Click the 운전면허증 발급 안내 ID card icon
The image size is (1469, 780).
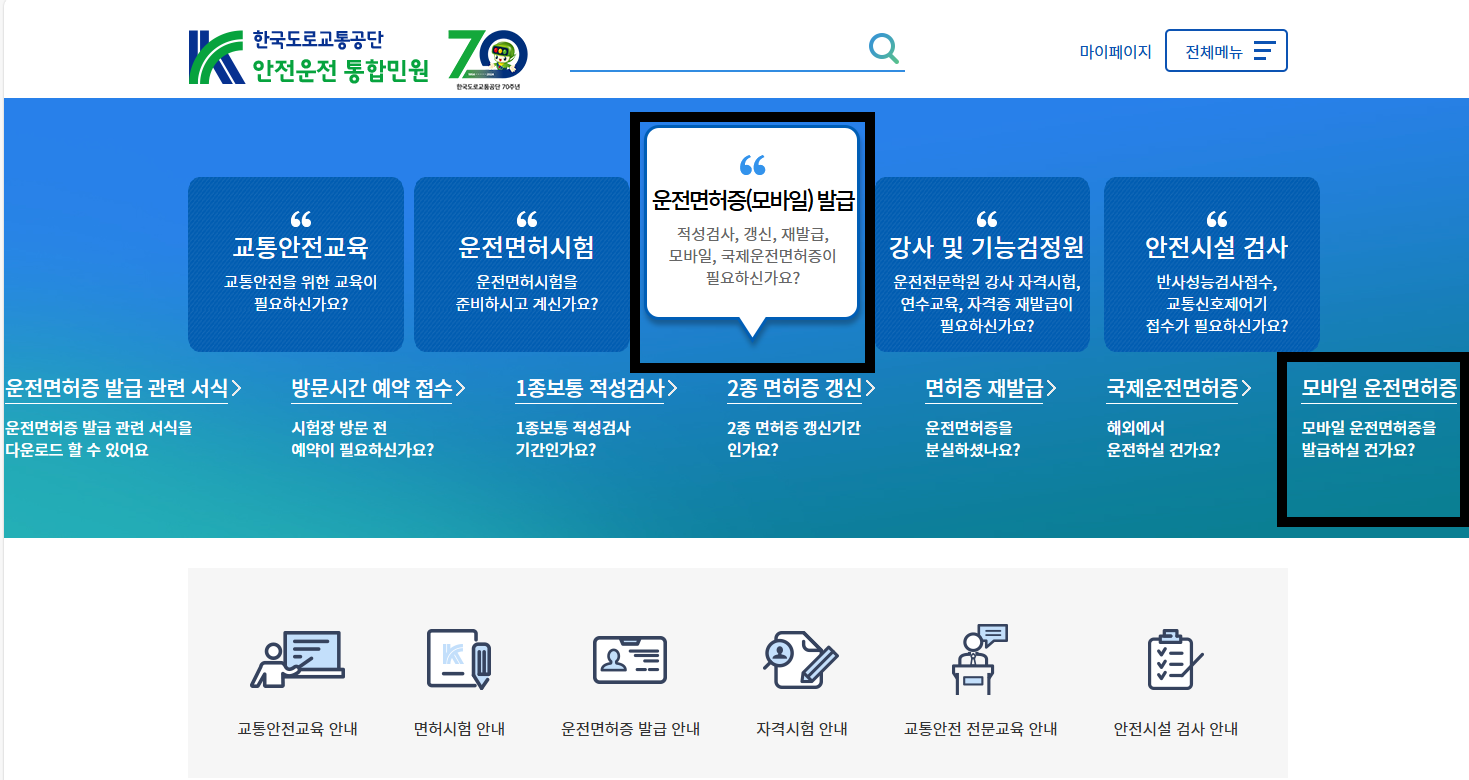point(630,660)
